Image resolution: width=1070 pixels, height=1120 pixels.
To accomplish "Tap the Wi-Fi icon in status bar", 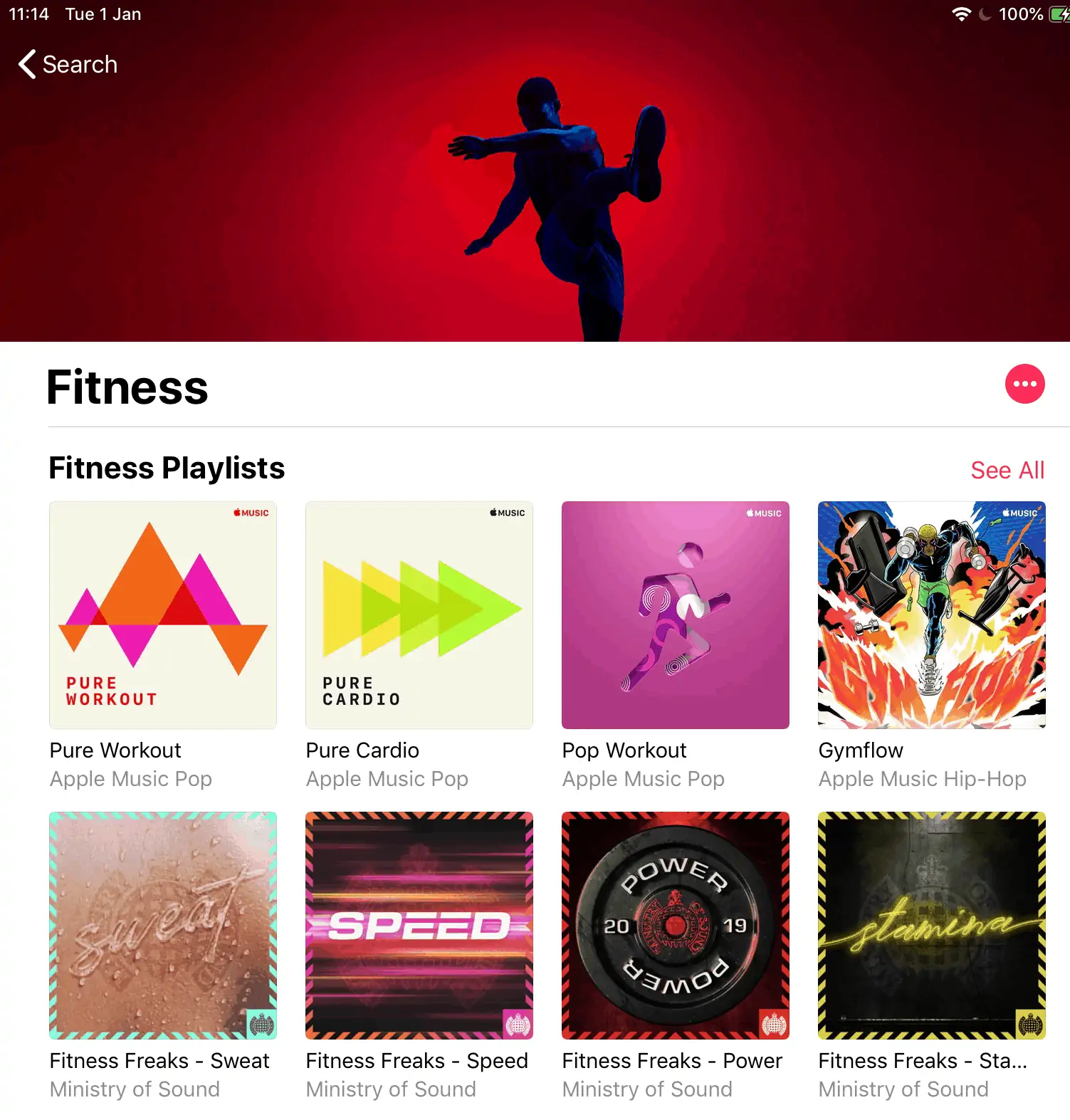I will coord(961,14).
